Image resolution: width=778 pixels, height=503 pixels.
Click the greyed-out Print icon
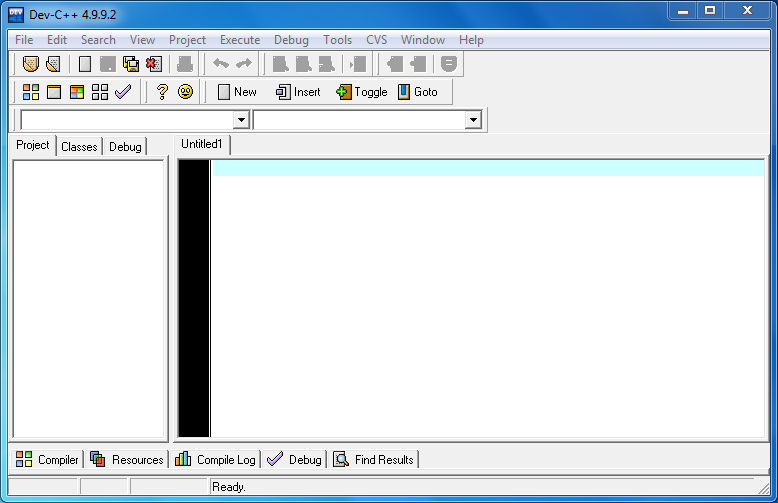(185, 64)
